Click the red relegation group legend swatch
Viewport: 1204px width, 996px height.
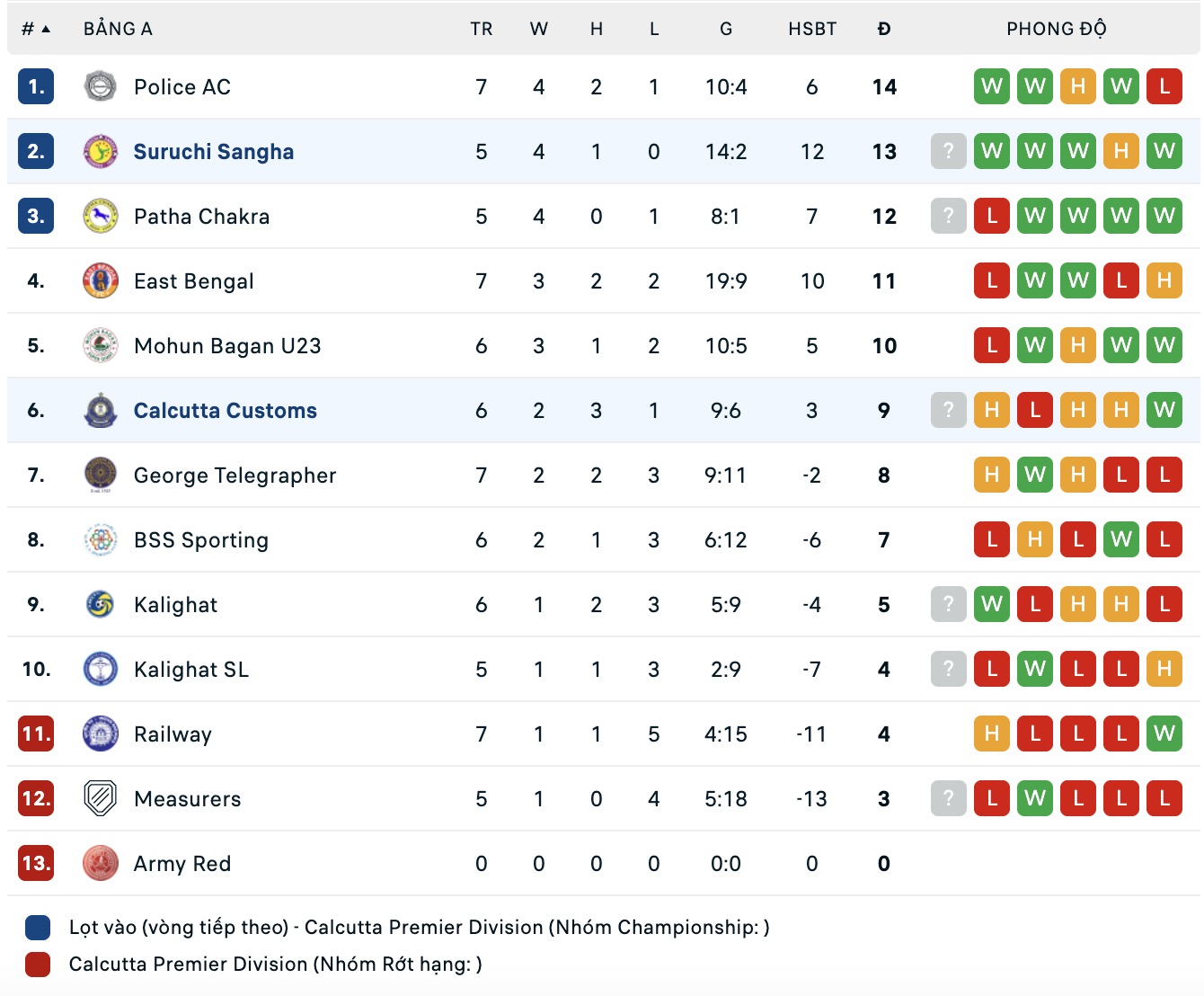click(38, 964)
